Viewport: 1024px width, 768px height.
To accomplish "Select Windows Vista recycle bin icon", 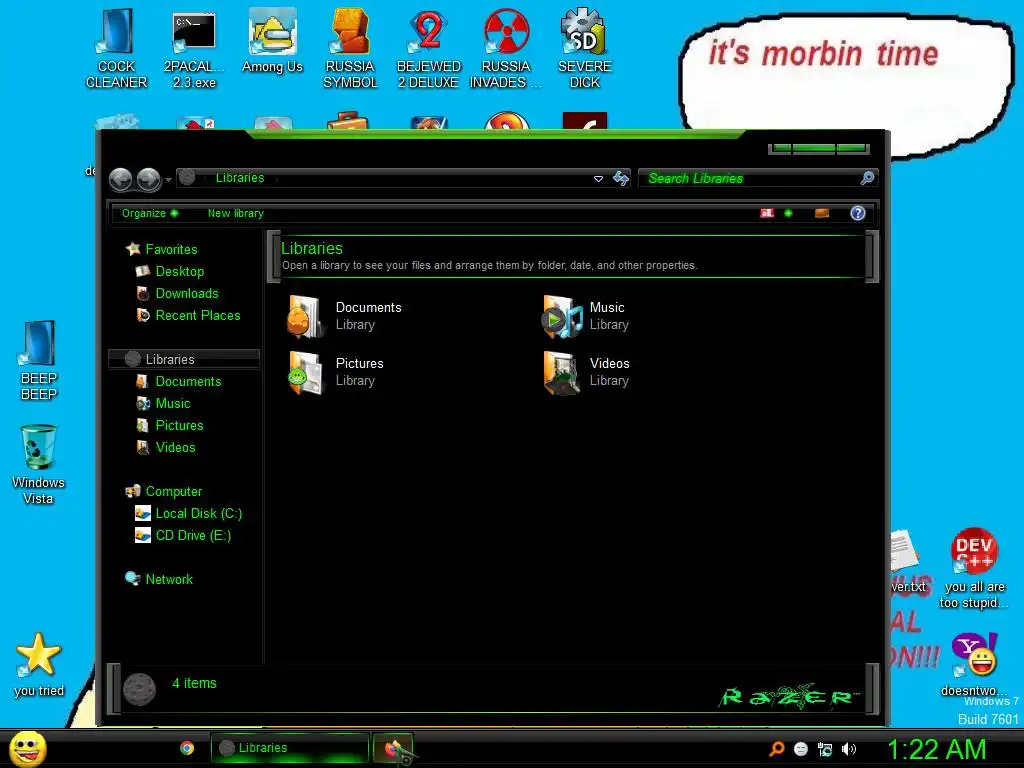I will (39, 464).
